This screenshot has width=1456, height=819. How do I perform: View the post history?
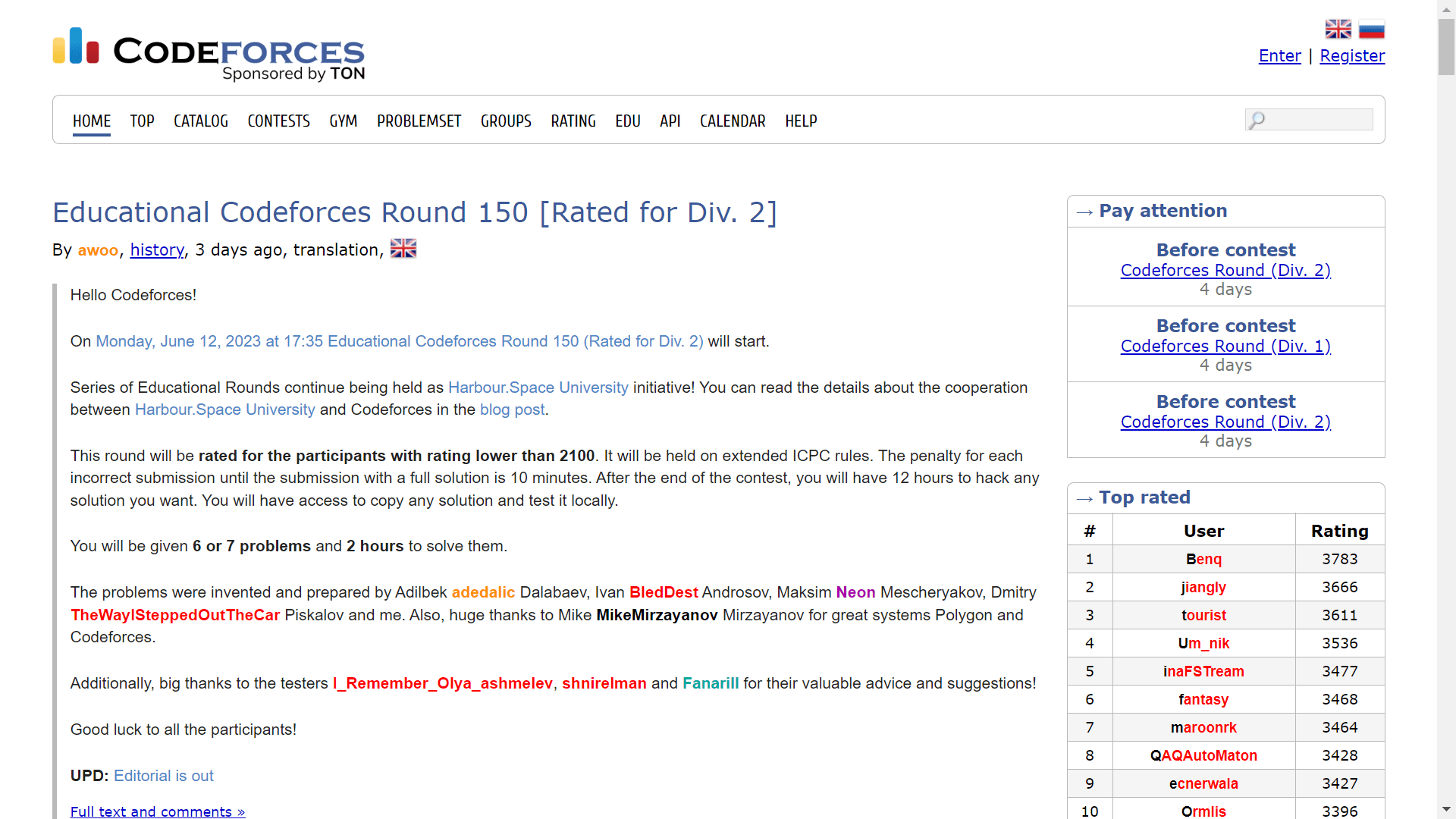point(156,250)
